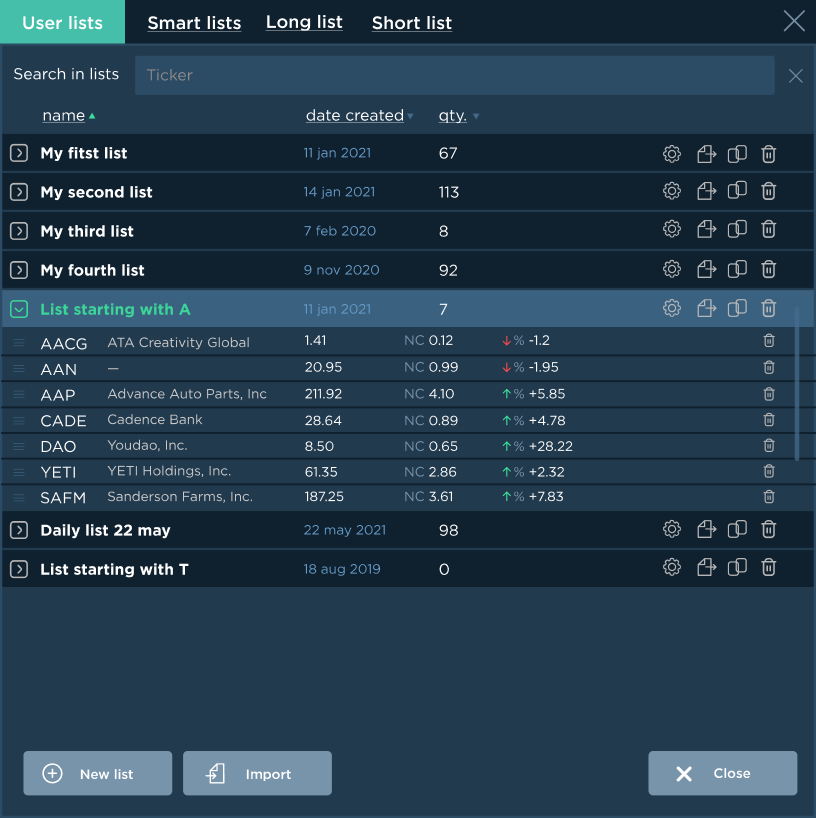Viewport: 816px width, 818px height.
Task: Export My second list using share icon
Action: pyautogui.click(x=707, y=191)
